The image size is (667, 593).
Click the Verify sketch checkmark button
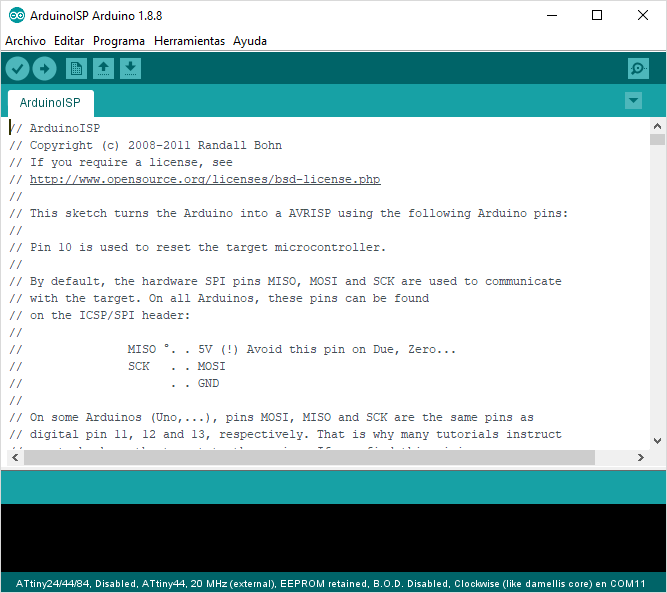click(x=17, y=68)
